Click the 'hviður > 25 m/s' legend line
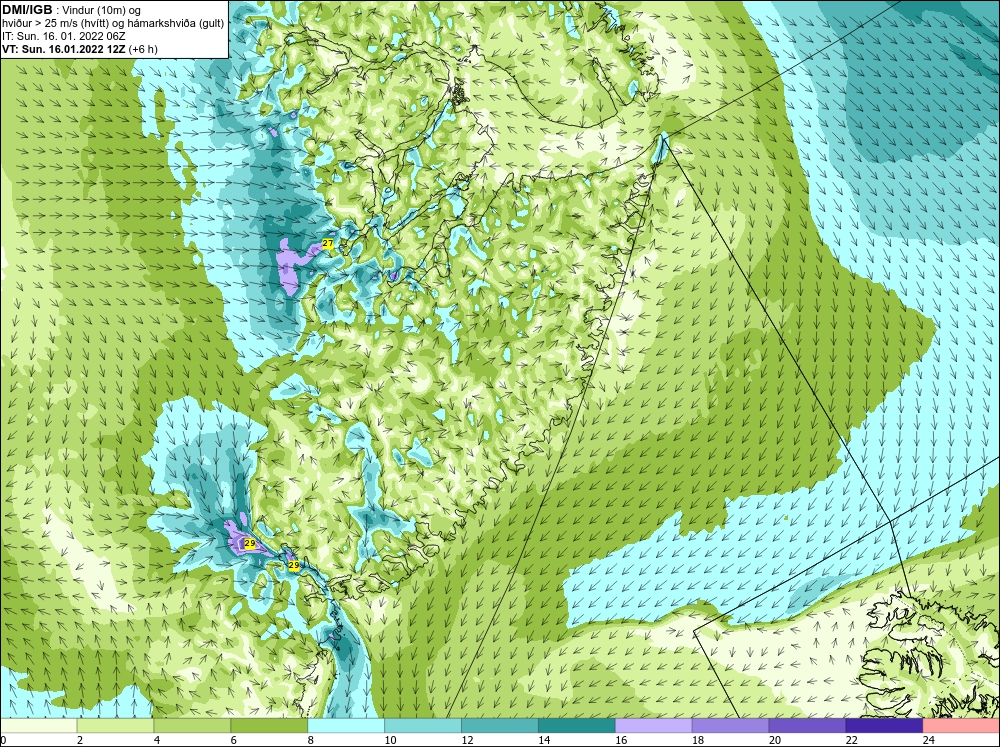This screenshot has height=747, width=1000. [x=113, y=24]
